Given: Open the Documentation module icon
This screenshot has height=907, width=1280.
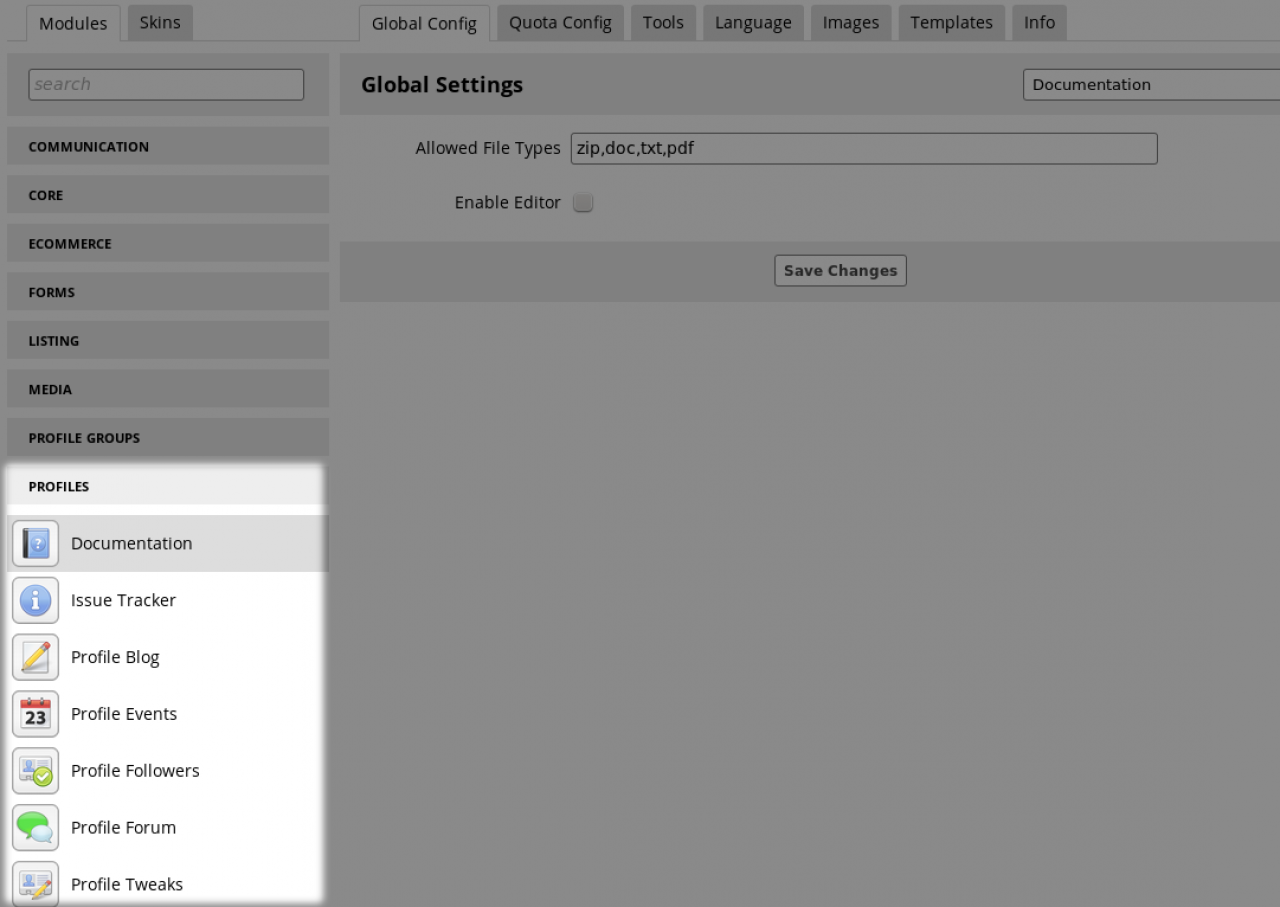Looking at the screenshot, I should point(36,543).
